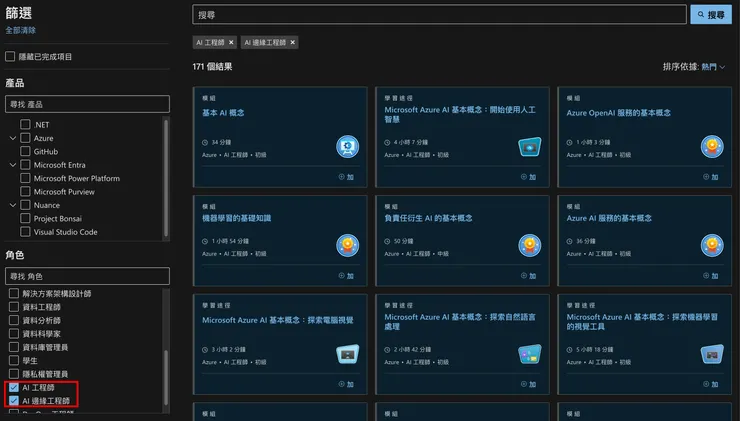Click the trophy icon on 開始使用人工智慧 card
Viewport: 740px width, 421px height.
coord(530,147)
